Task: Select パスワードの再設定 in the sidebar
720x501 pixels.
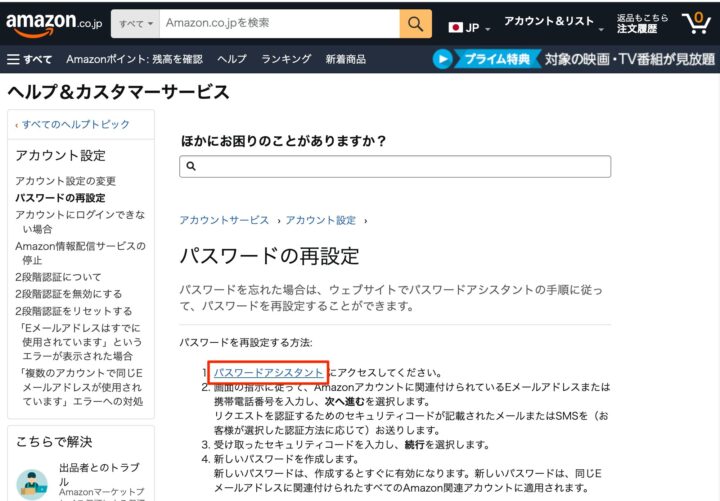Action: tap(60, 198)
